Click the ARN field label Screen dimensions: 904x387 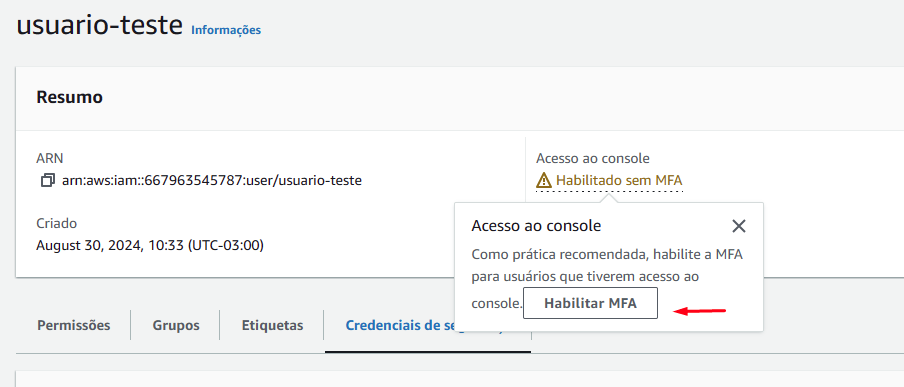click(50, 158)
